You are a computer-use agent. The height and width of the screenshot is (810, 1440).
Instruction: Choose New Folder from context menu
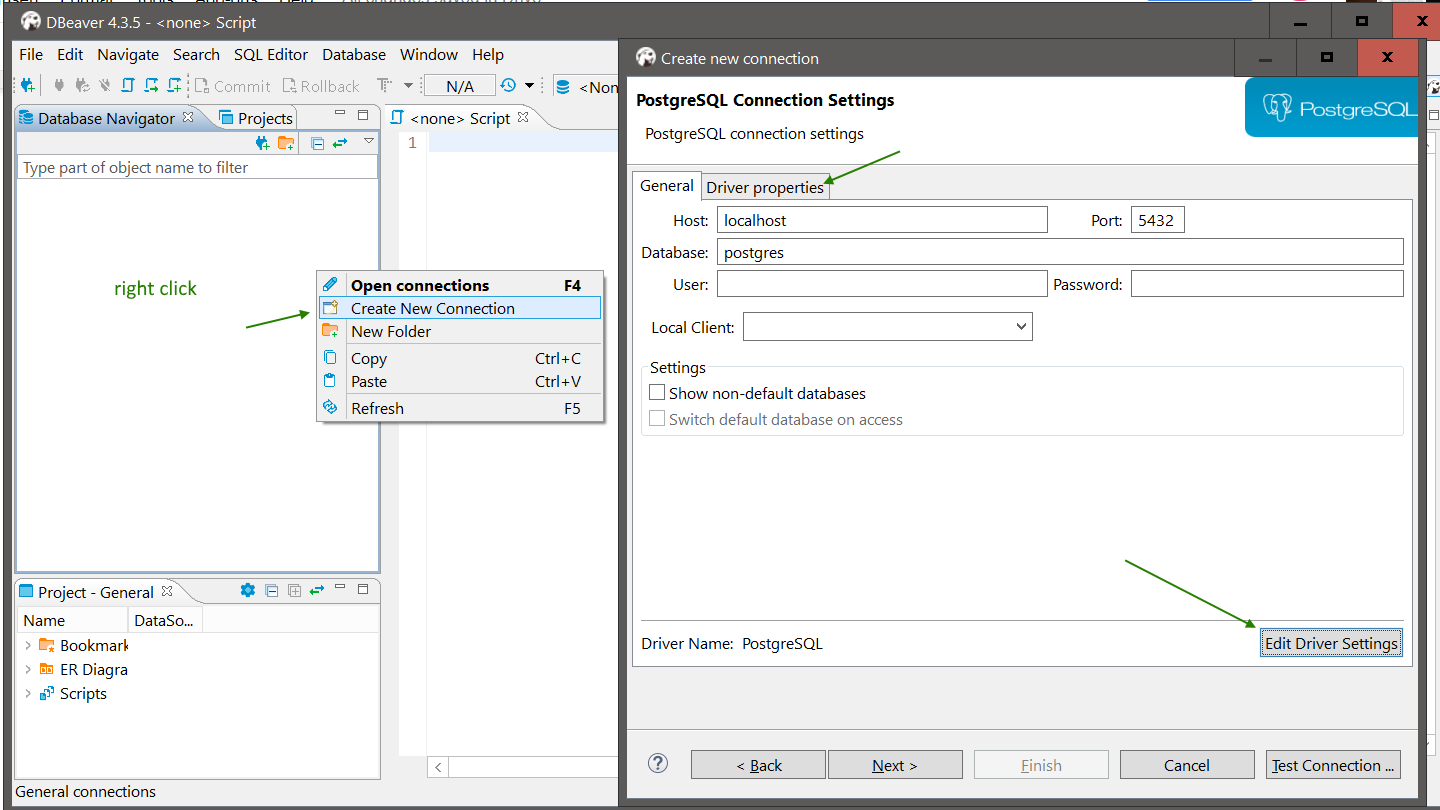[x=460, y=331]
